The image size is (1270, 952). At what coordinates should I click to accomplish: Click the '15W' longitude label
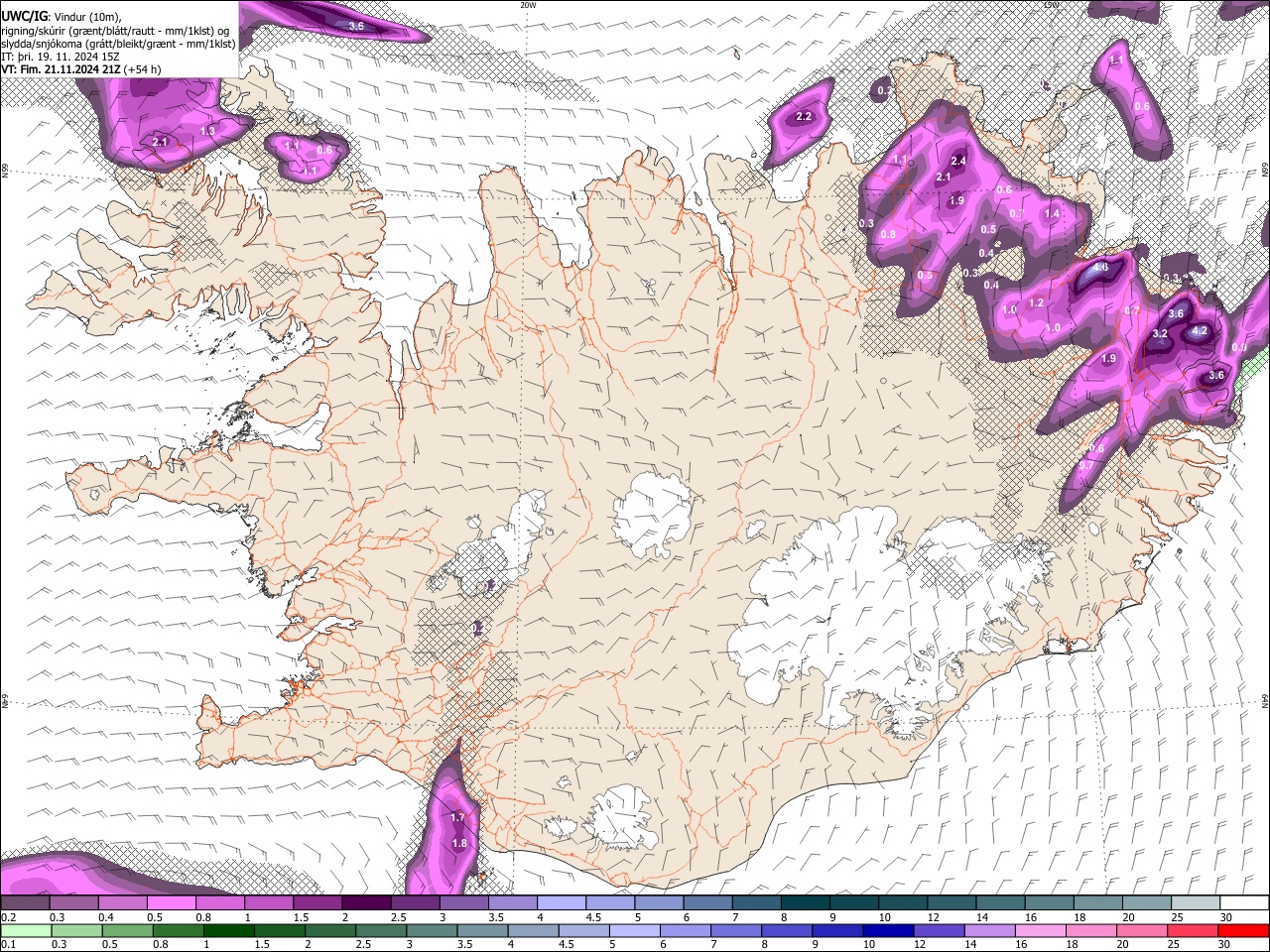click(x=1051, y=5)
